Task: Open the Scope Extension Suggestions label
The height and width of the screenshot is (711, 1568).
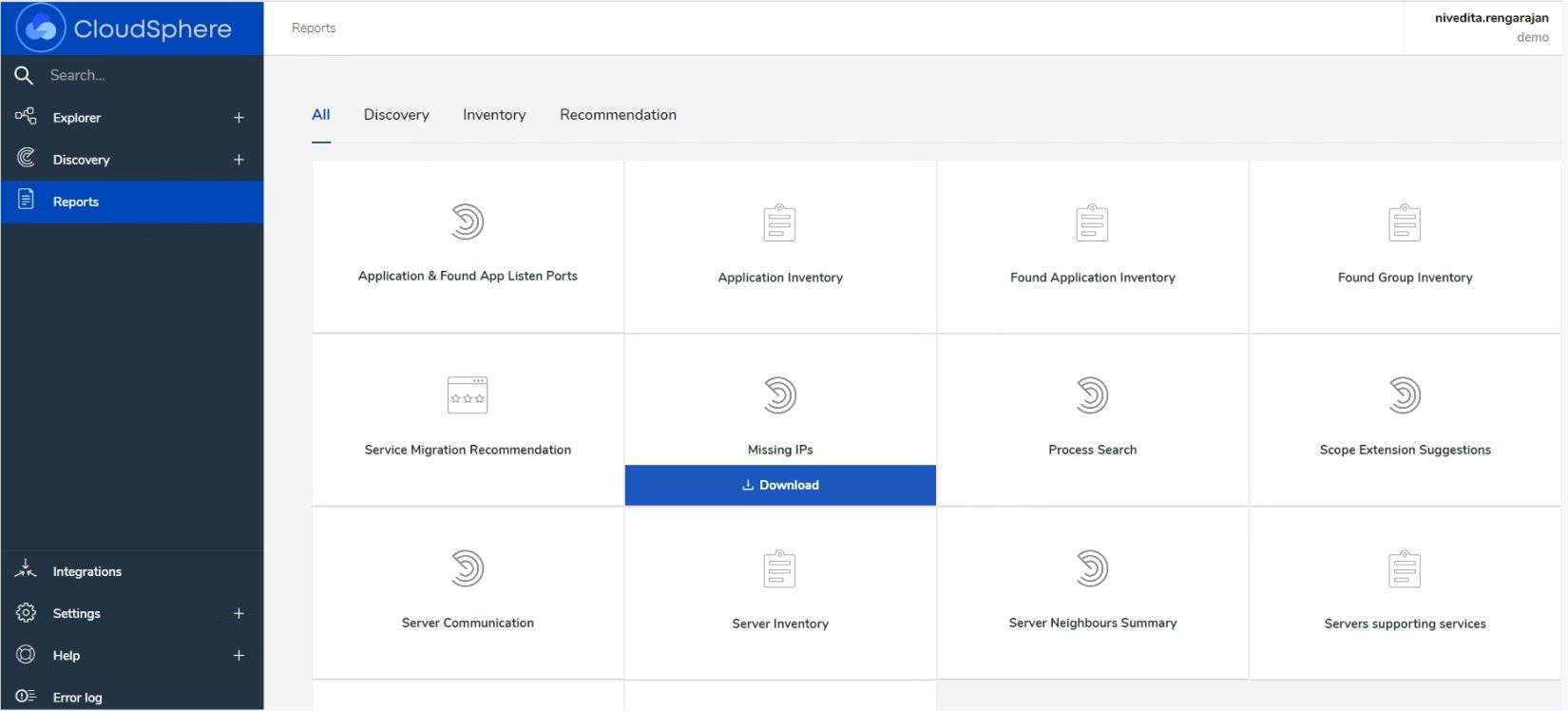Action: pyautogui.click(x=1405, y=450)
